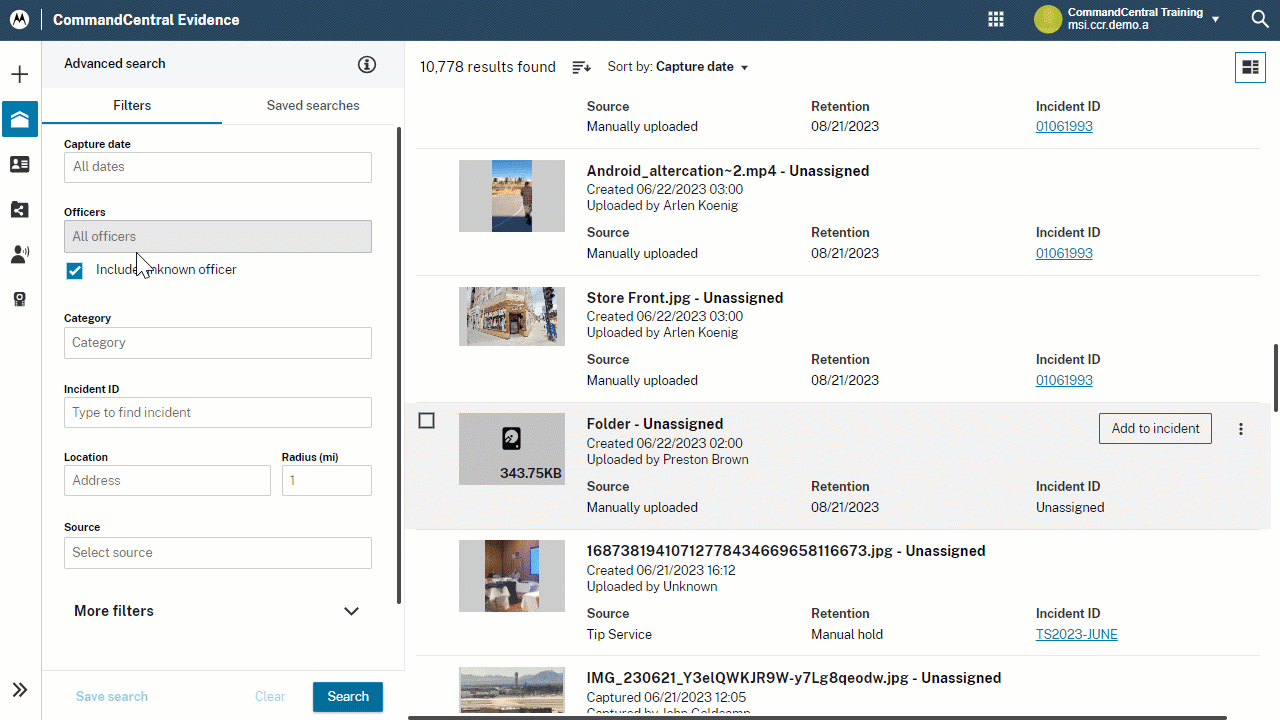Screen dimensions: 1280x720
Task: Click the share icon in sidebar
Action: 20,209
